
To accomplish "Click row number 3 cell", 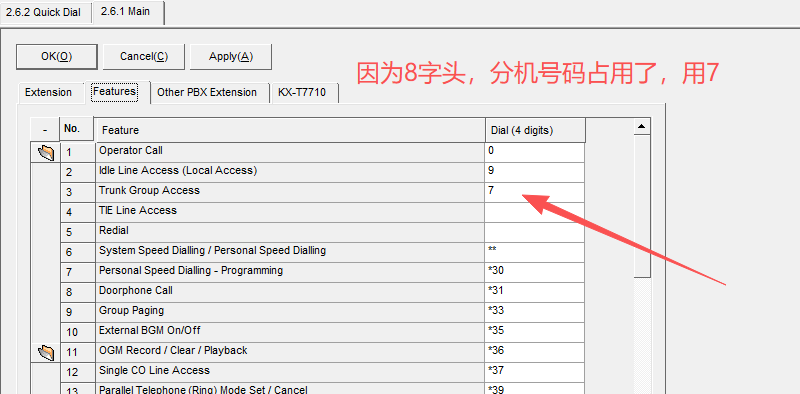I will point(78,192).
